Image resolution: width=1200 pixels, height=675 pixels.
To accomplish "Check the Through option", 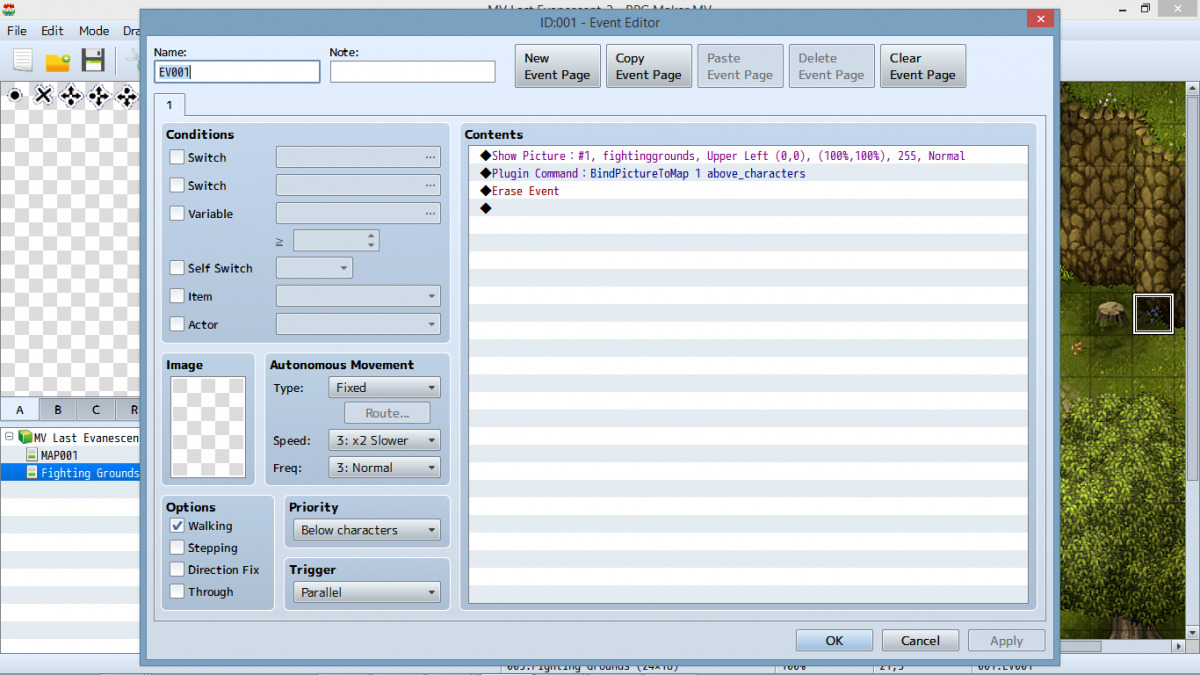I will point(177,592).
